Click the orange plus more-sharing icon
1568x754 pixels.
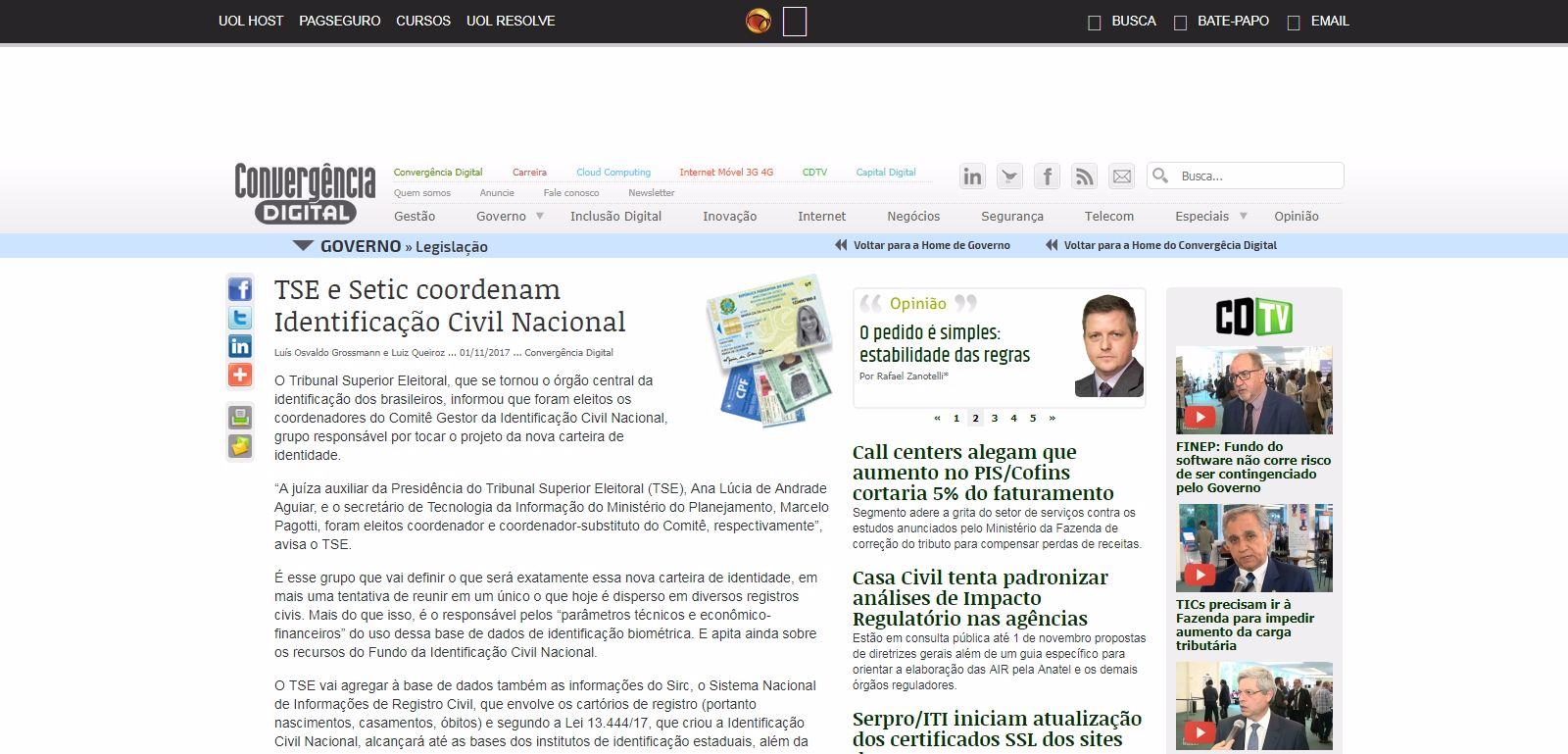pyautogui.click(x=240, y=375)
